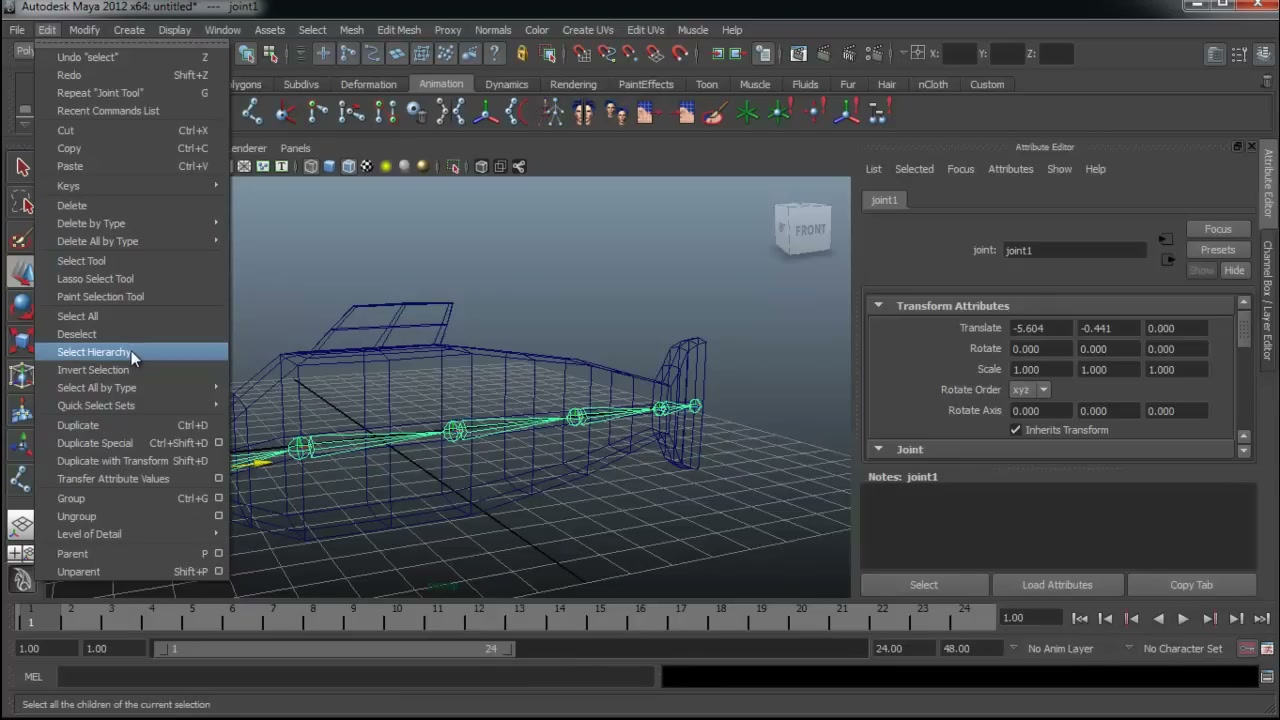The width and height of the screenshot is (1280, 720).
Task: Click the green star constraint shelf icon
Action: coord(747,113)
